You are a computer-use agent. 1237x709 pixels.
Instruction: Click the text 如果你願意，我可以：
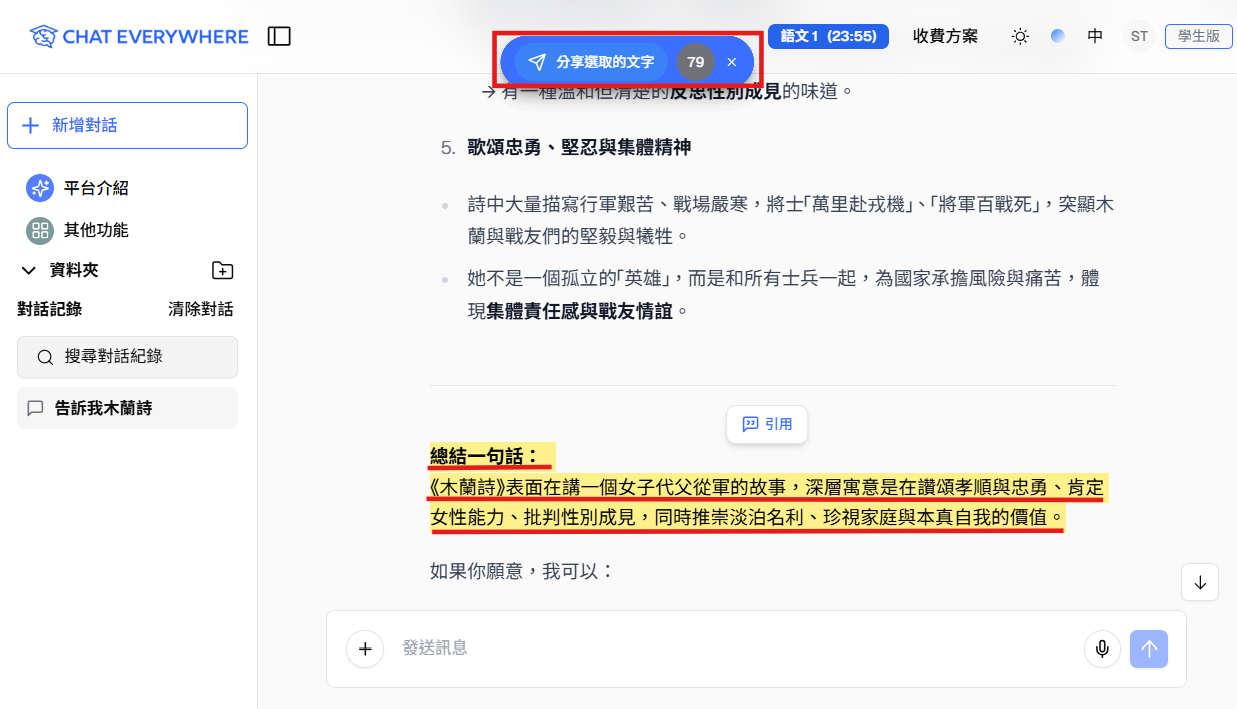(522, 571)
